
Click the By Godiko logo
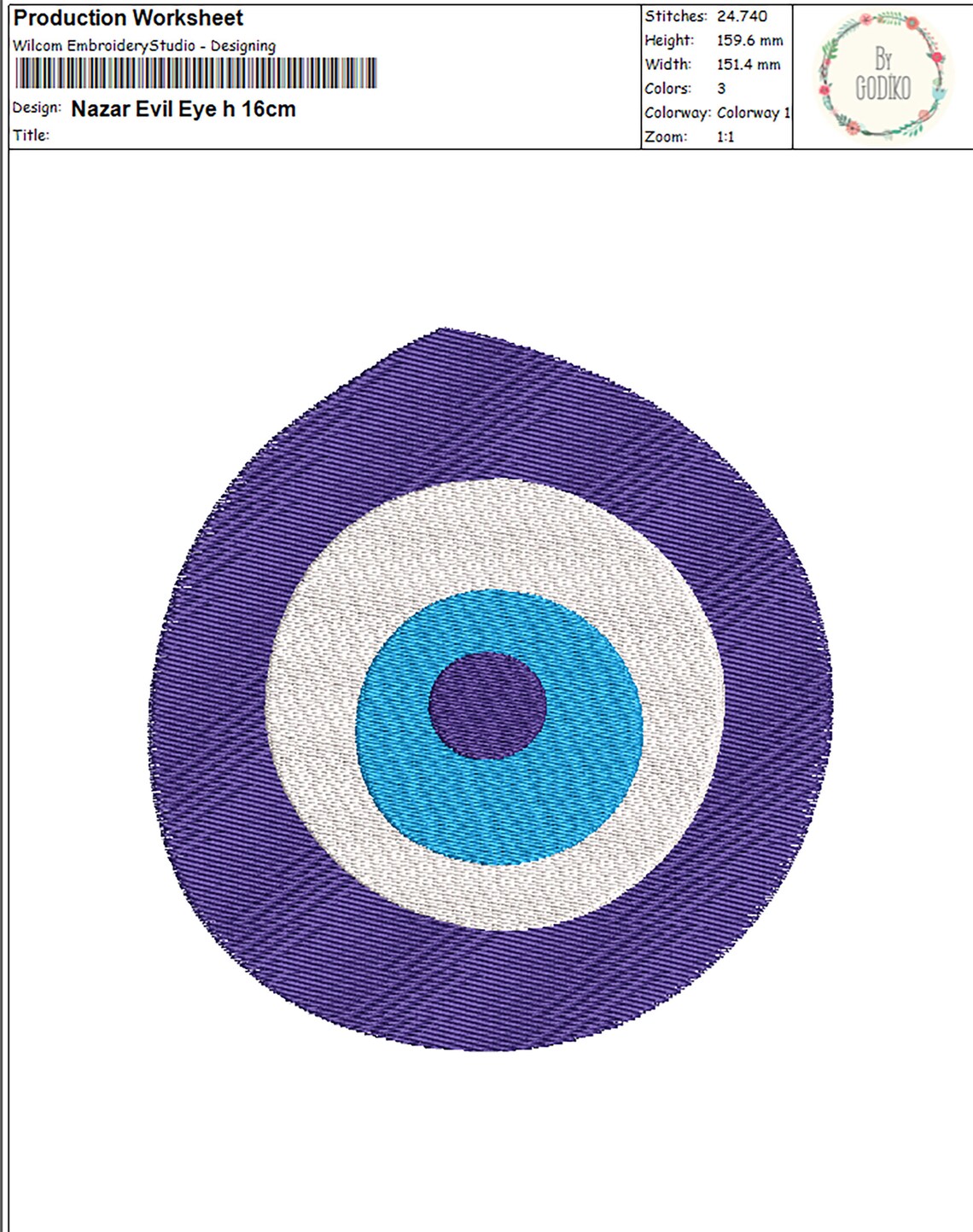[883, 75]
